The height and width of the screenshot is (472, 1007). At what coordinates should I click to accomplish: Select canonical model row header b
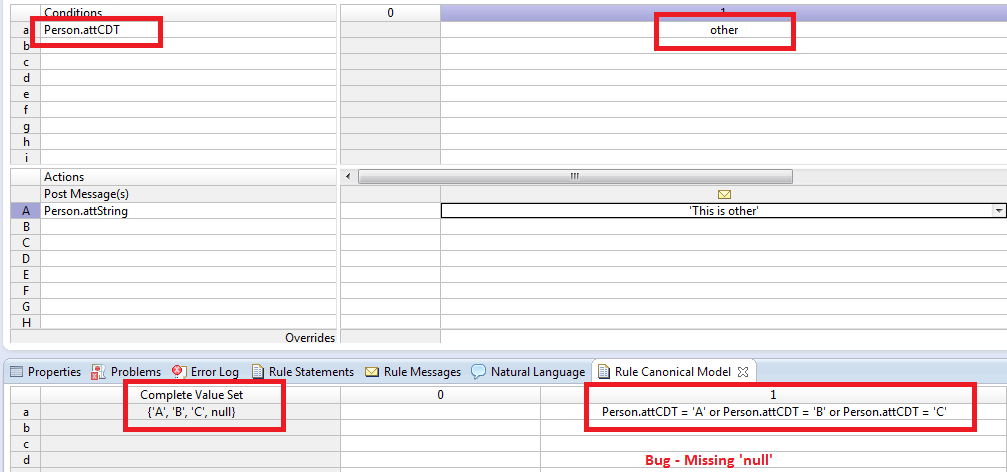pyautogui.click(x=26, y=428)
